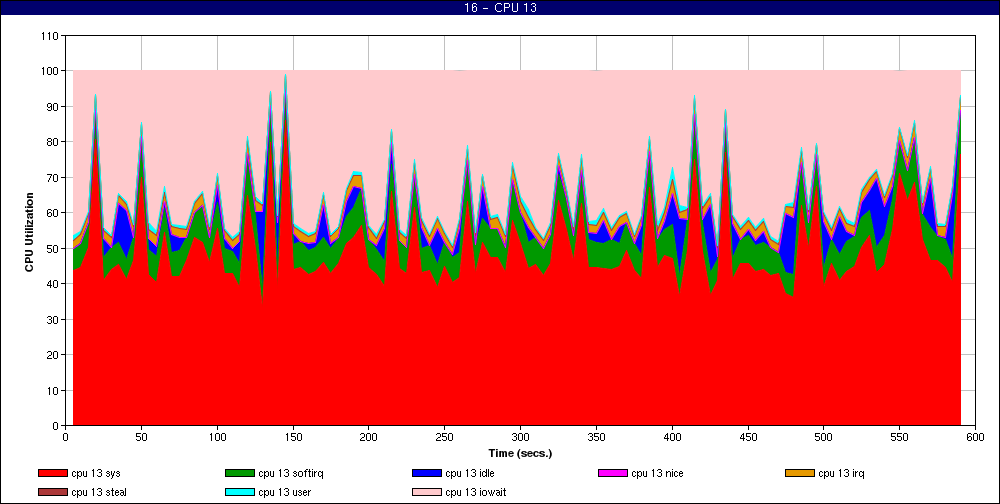Screen dimensions: 1000x504
Task: Click the y-axis tick value 40
Action: (54, 283)
